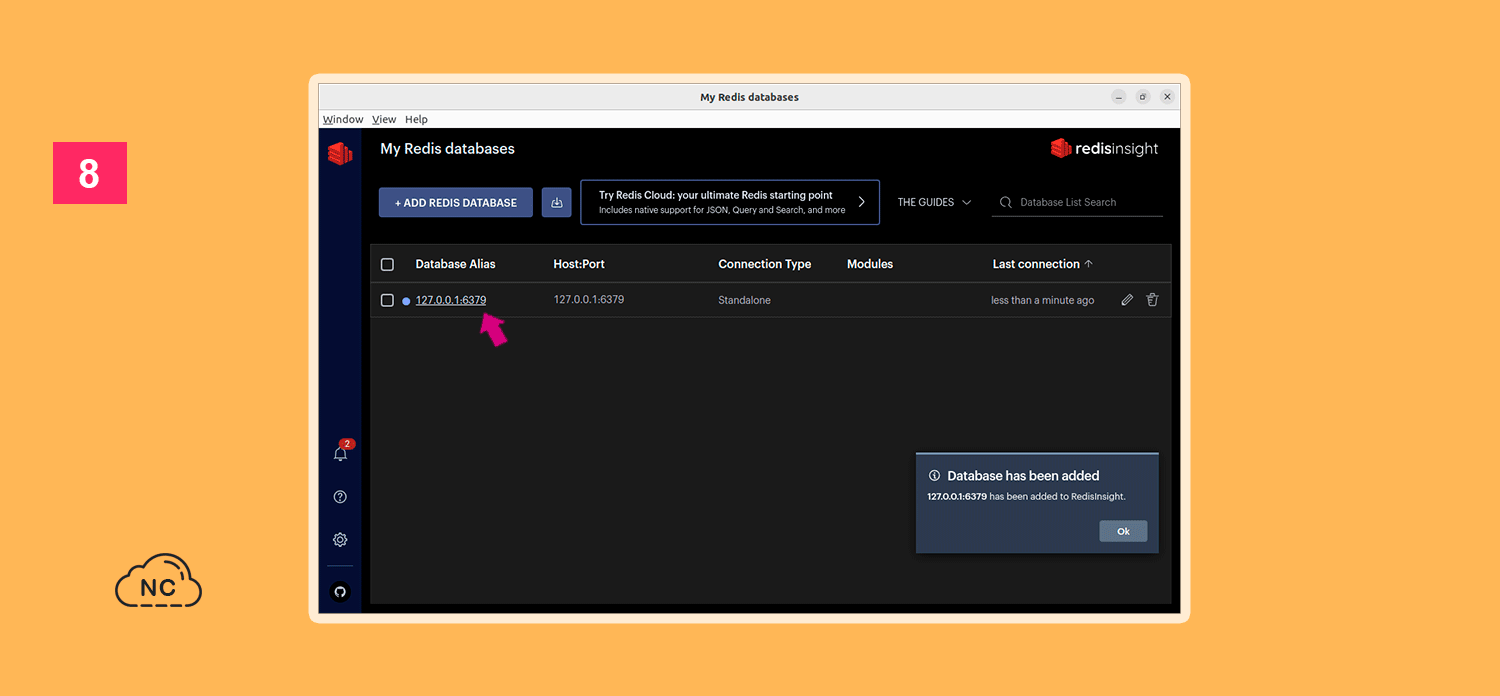1500x696 pixels.
Task: Open the View menu
Action: [x=384, y=119]
